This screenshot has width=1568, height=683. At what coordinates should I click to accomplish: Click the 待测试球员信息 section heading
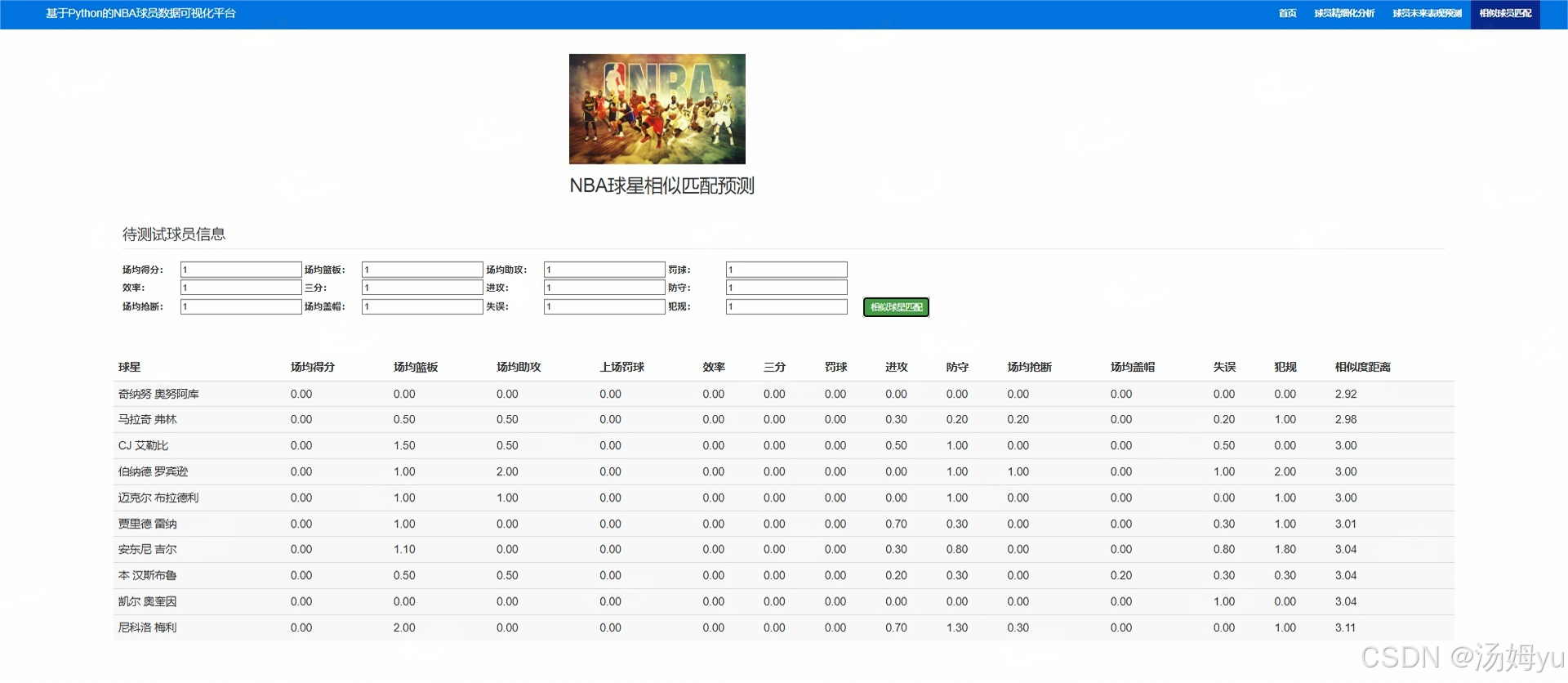click(174, 234)
